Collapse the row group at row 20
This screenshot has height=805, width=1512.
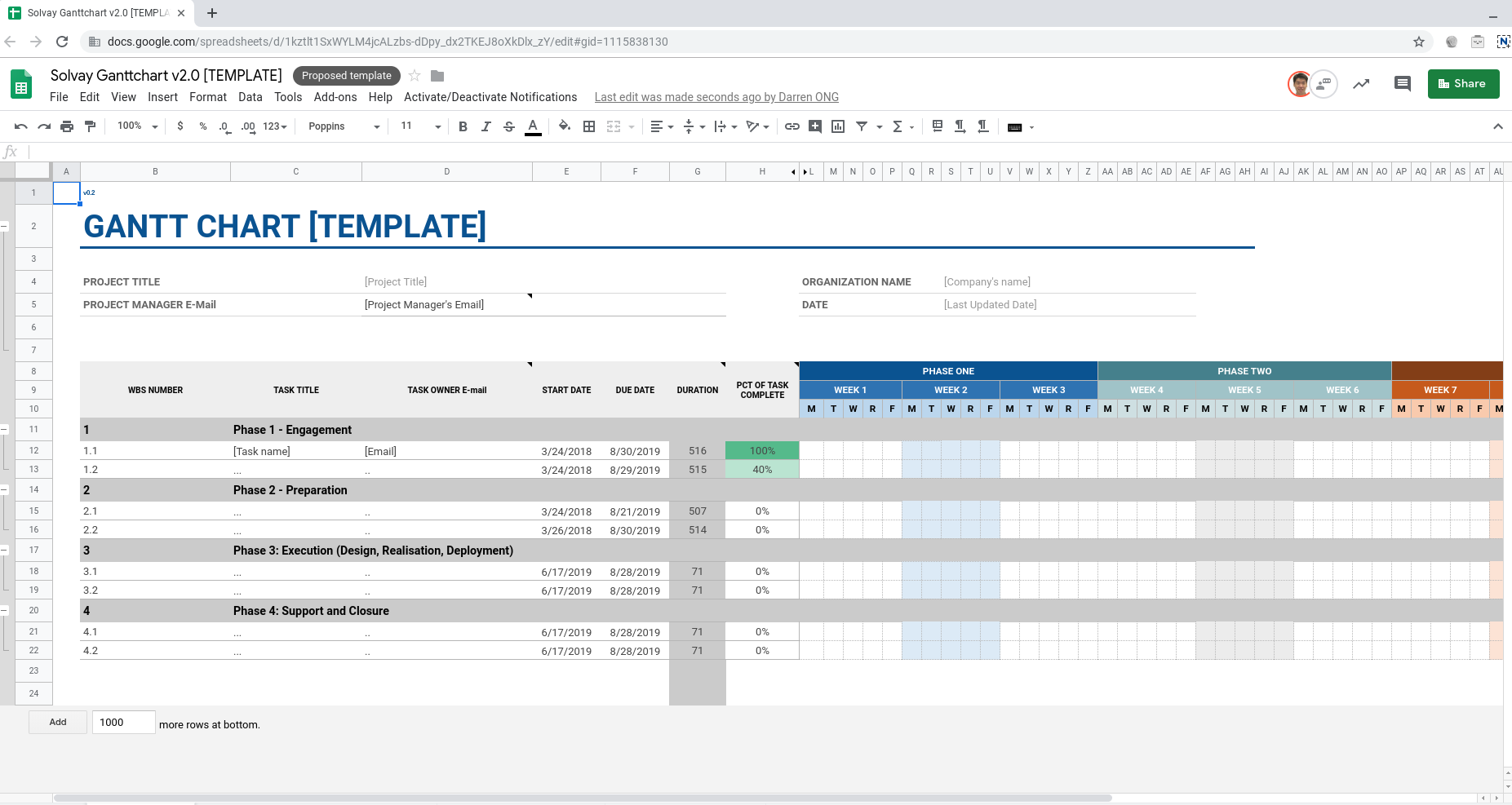pos(5,610)
